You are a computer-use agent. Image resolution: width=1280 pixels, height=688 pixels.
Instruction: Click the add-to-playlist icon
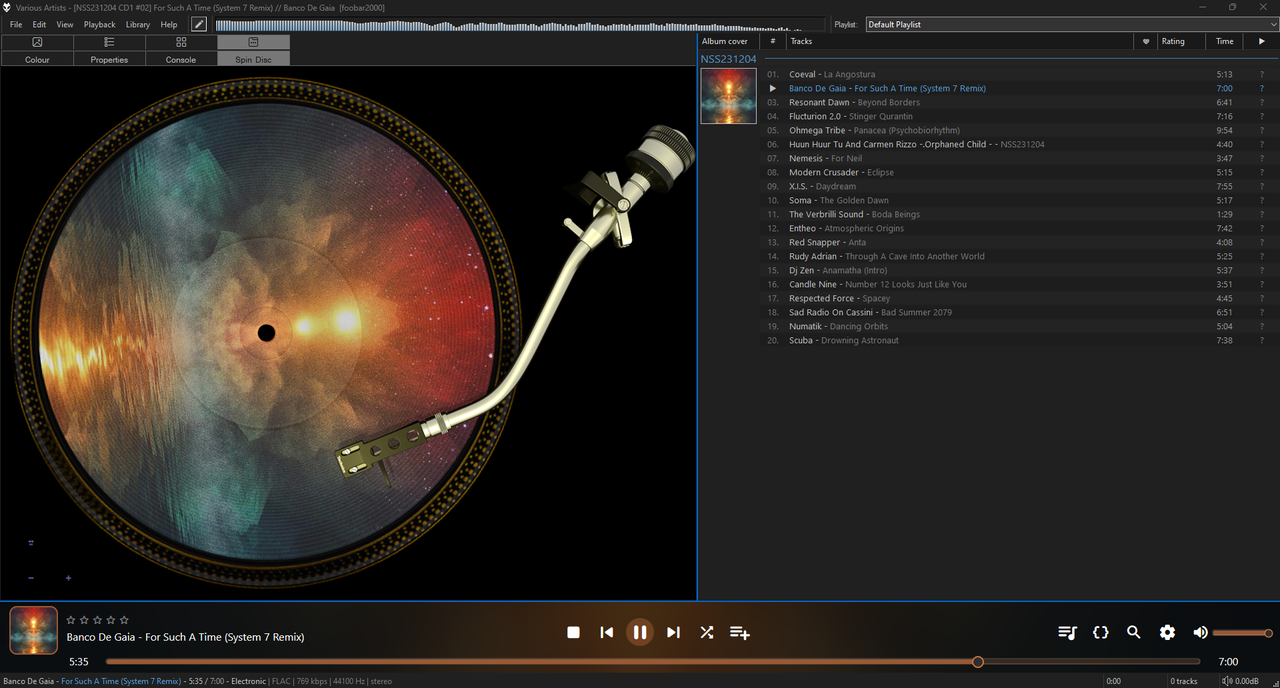pyautogui.click(x=740, y=632)
